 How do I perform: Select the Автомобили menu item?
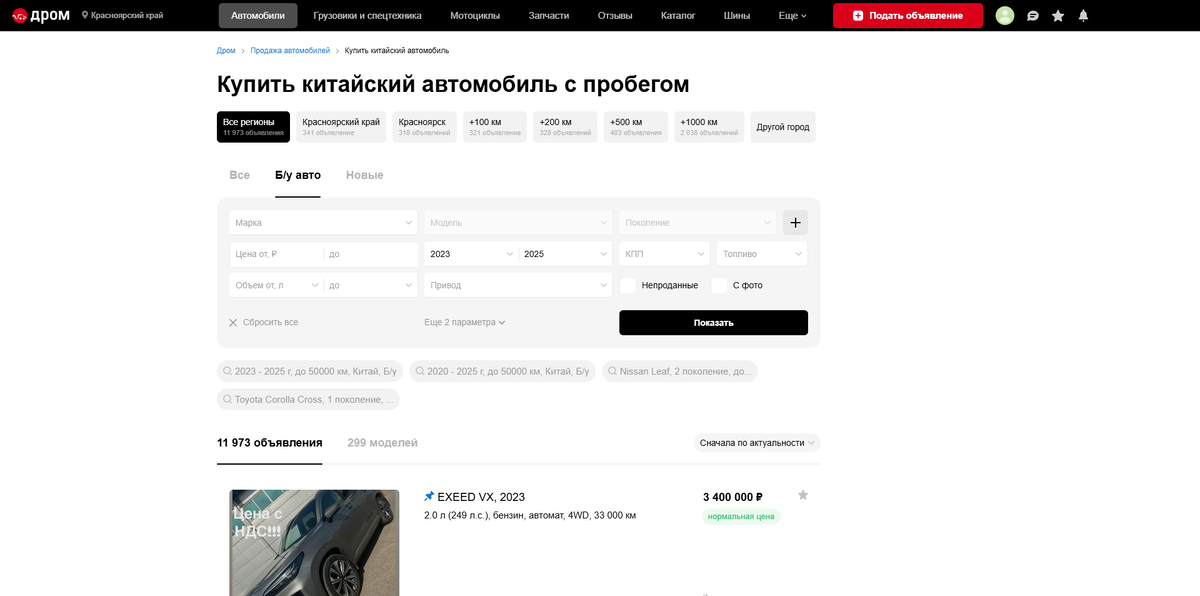pos(258,15)
